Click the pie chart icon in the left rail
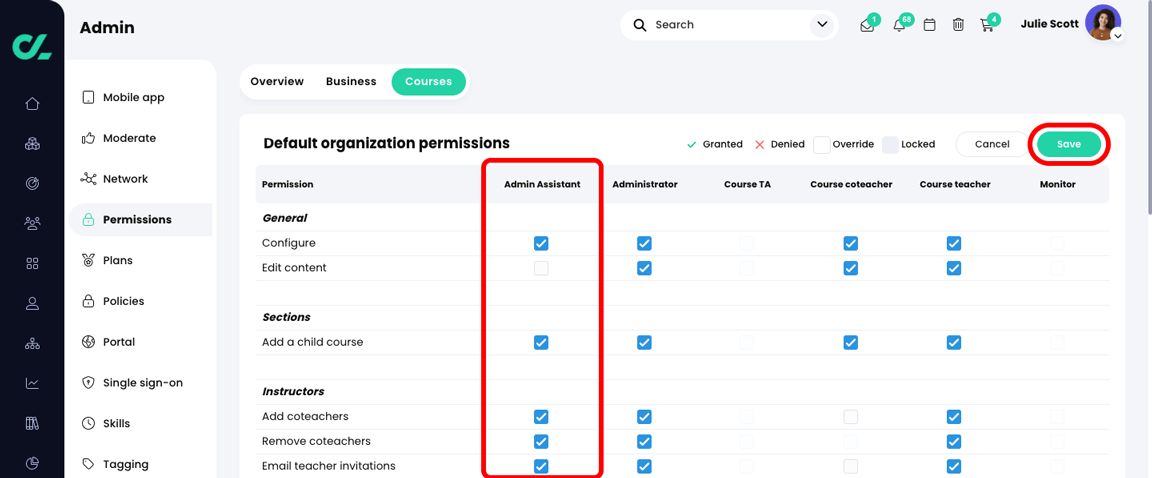The height and width of the screenshot is (478, 1152). 32,463
